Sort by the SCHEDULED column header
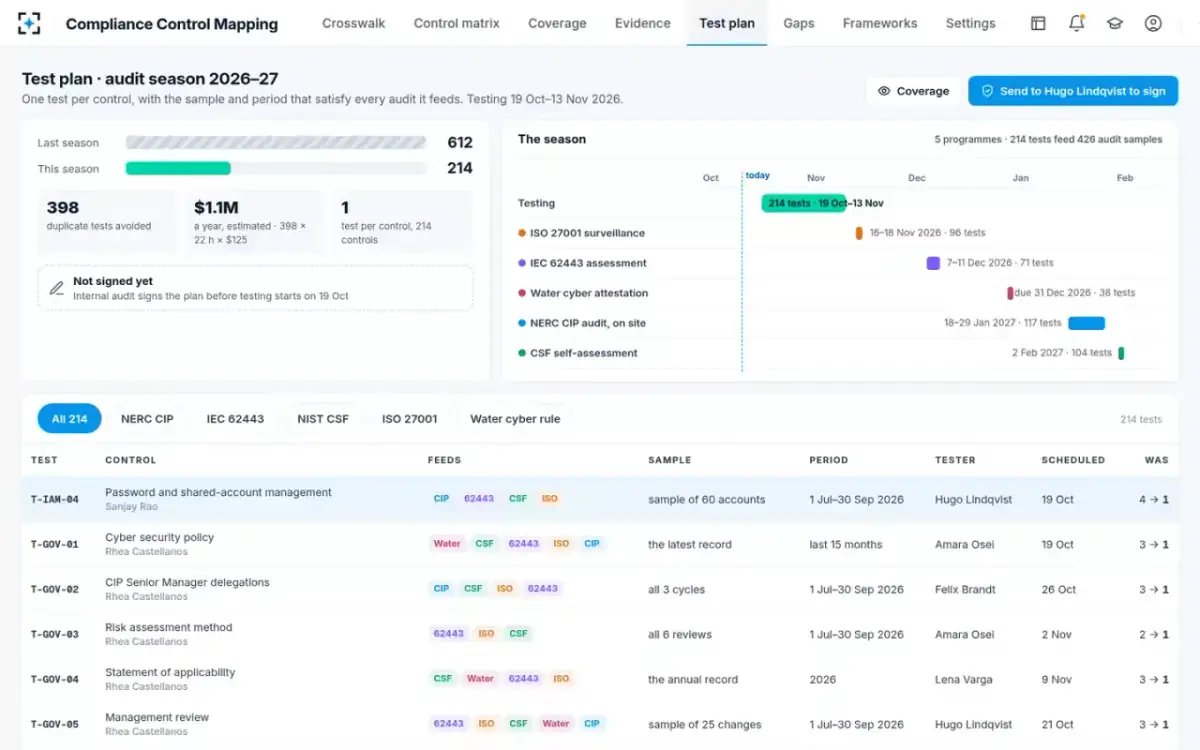Screen dimensions: 1200x750 point(1073,460)
